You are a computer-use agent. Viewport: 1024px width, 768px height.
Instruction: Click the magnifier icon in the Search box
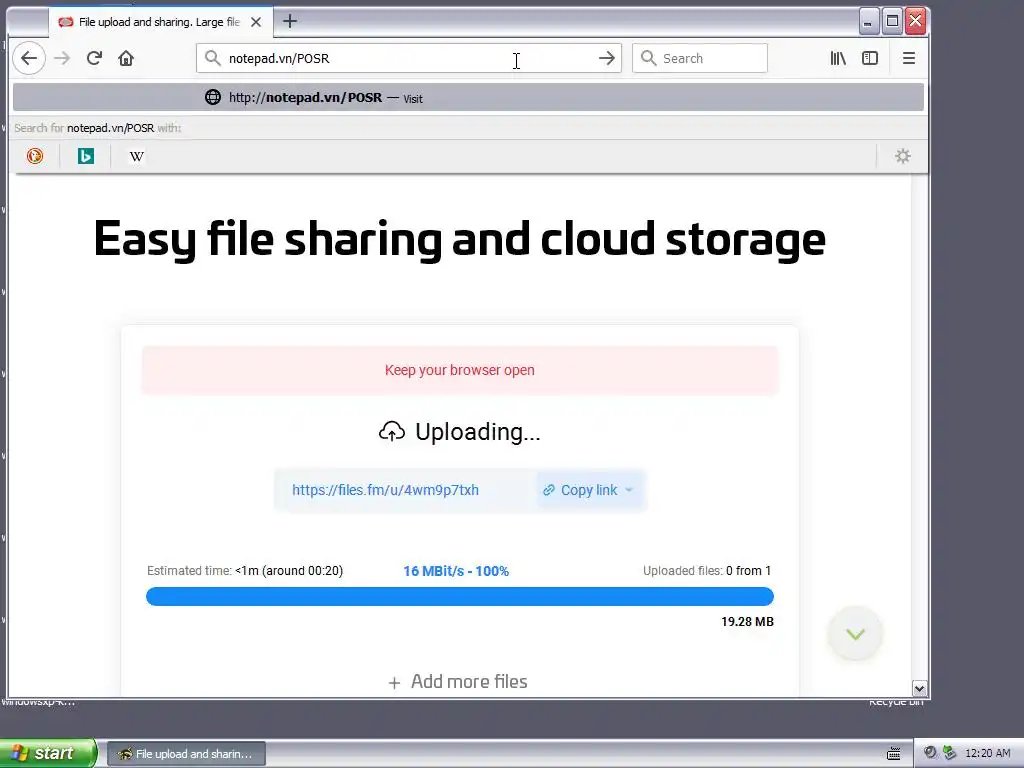coord(648,58)
